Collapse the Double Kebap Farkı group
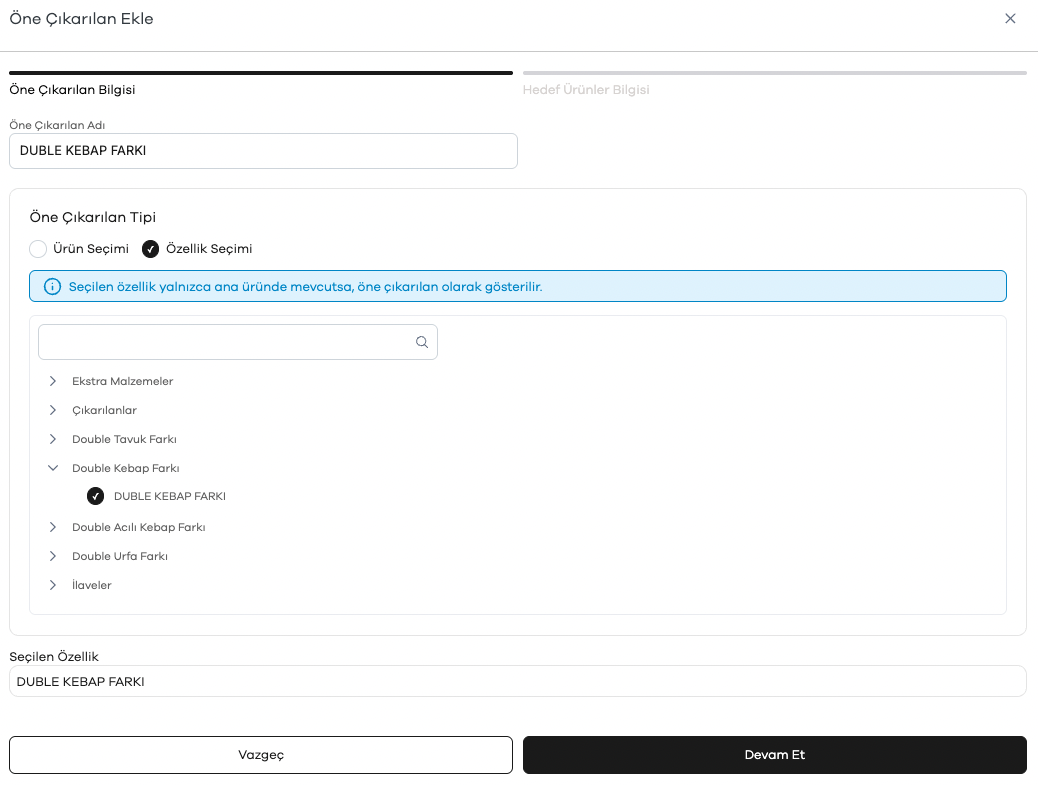The width and height of the screenshot is (1038, 785). tap(53, 468)
